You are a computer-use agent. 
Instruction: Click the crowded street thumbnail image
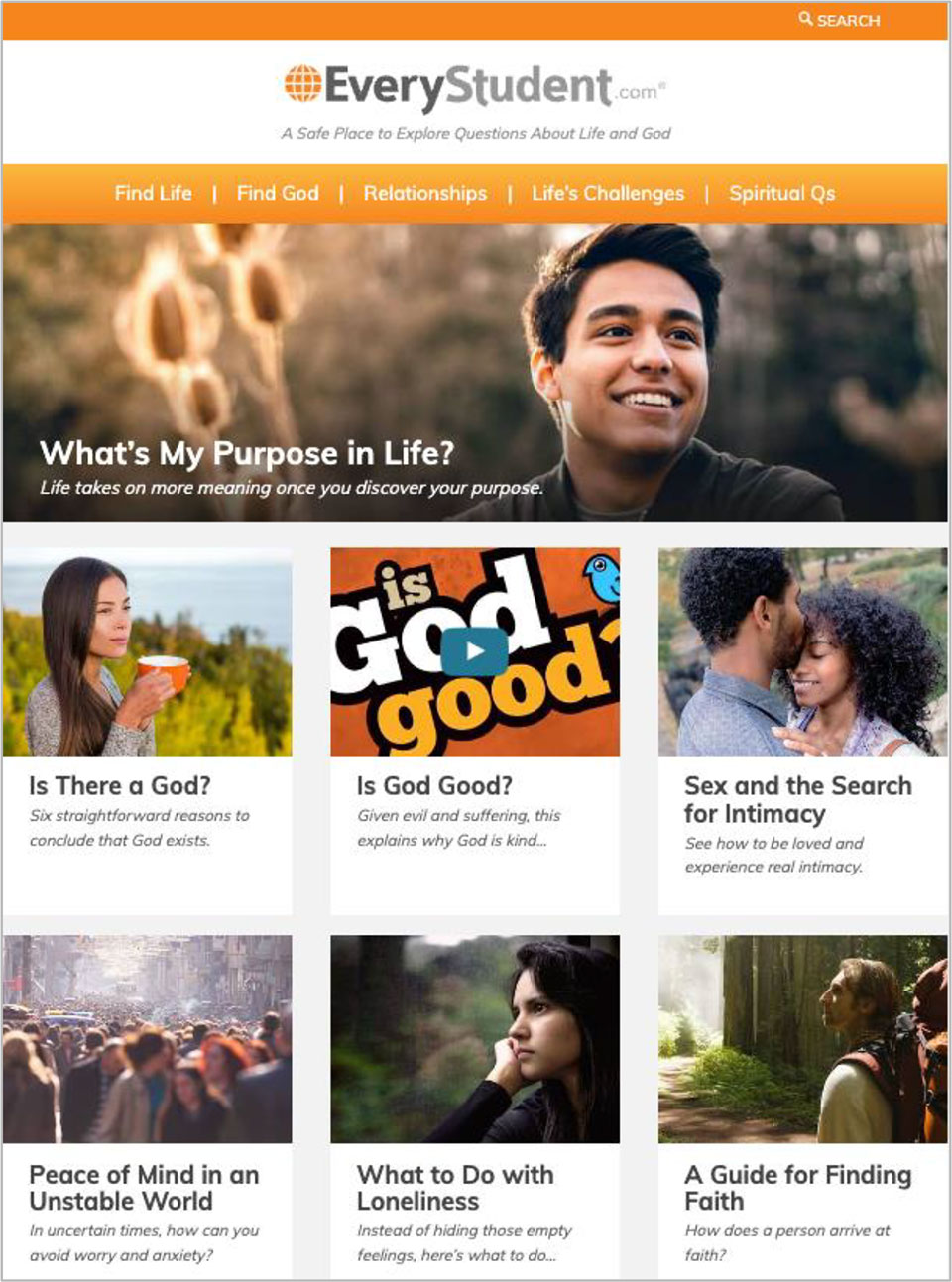click(x=147, y=1039)
